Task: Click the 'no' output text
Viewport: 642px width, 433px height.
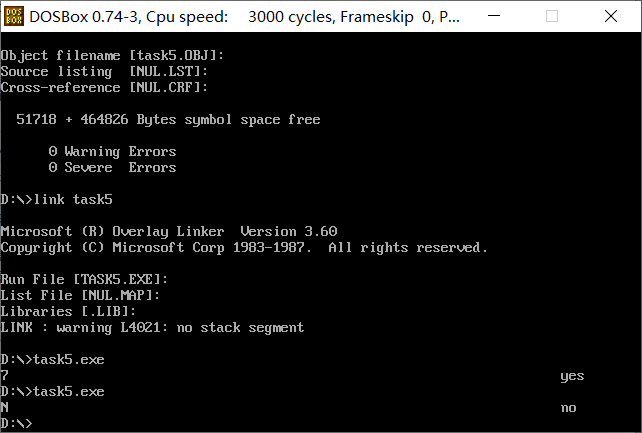Action: (568, 408)
